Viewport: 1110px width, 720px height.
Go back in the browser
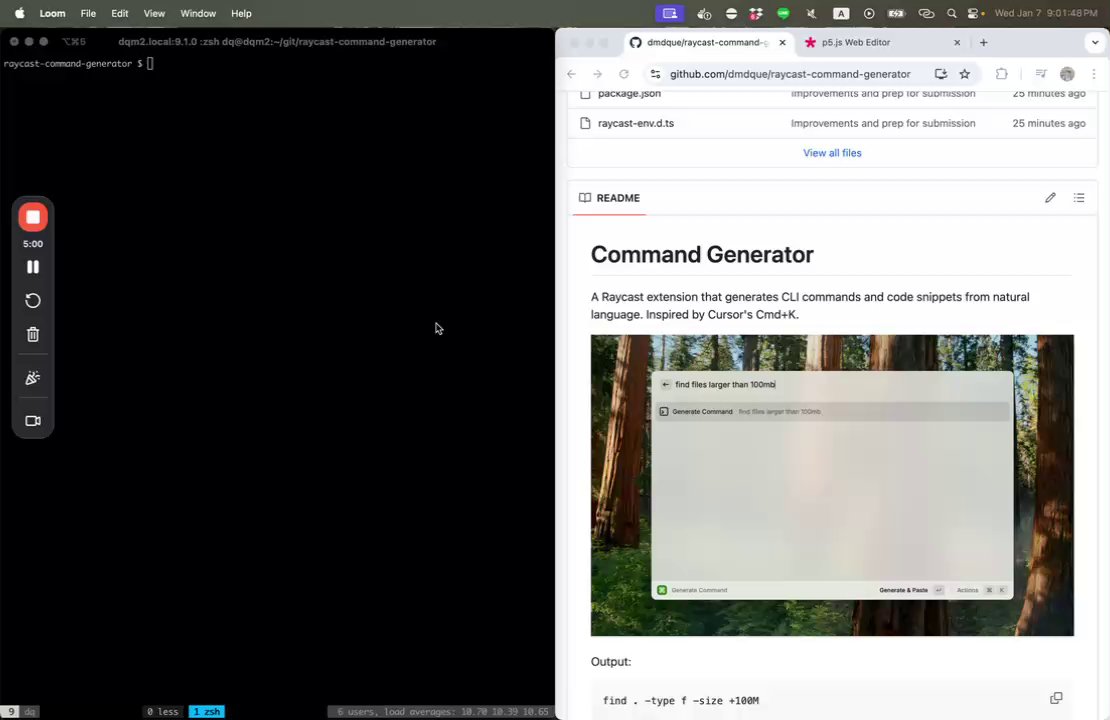pyautogui.click(x=571, y=74)
